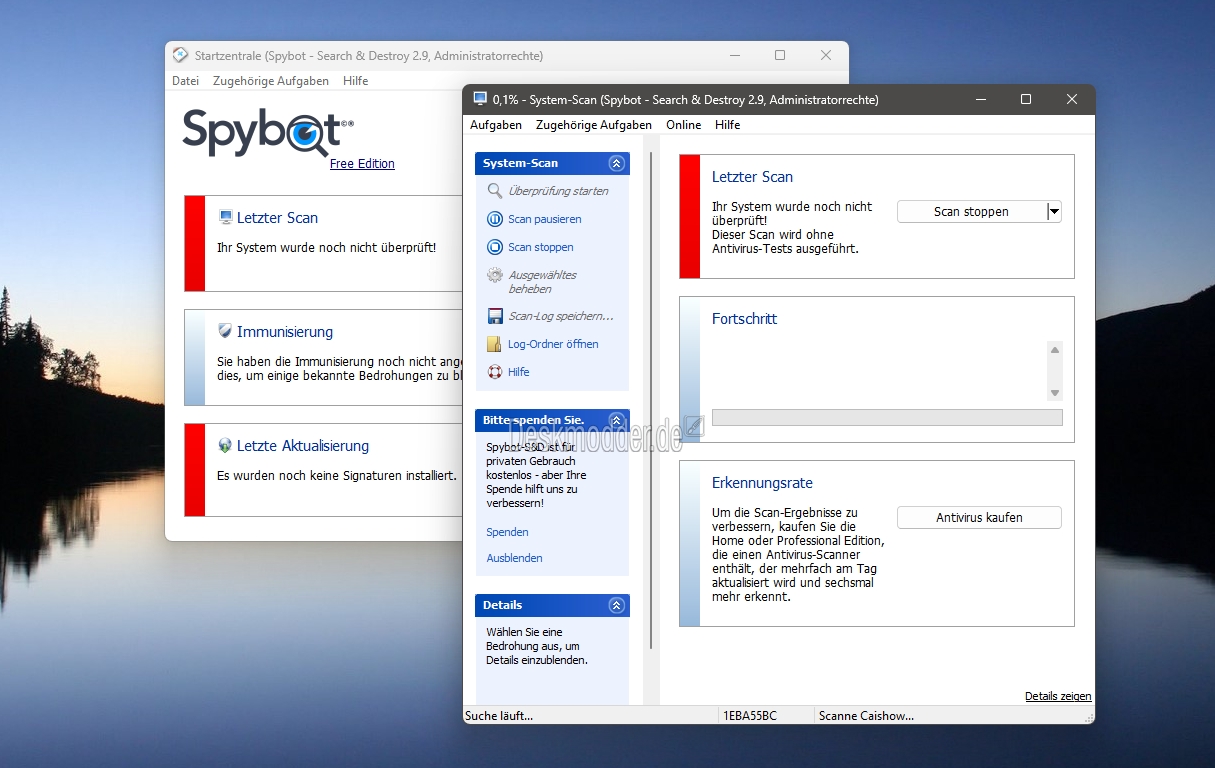Screen dimensions: 1215x768
Task: Click 'Ihr System wurde noch nicht überprüft!' in Startzentrale
Action: coord(326,247)
